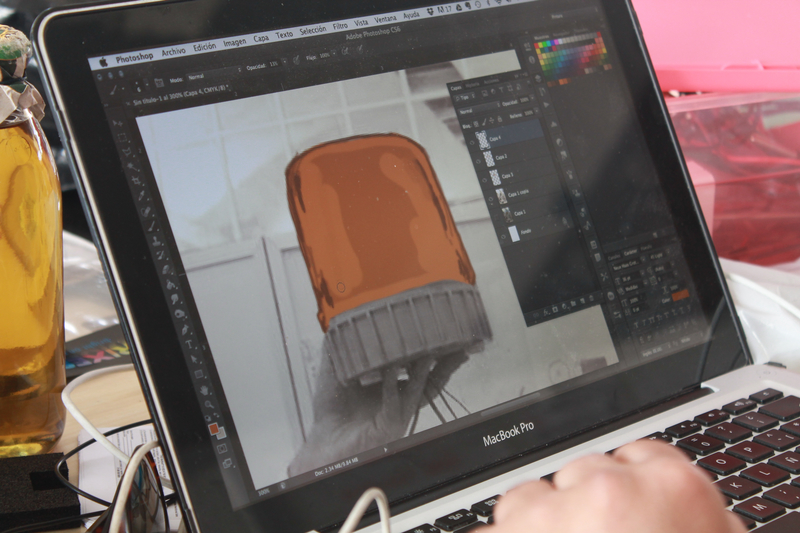Select the Magic Wand tool
800x533 pixels.
point(131,166)
